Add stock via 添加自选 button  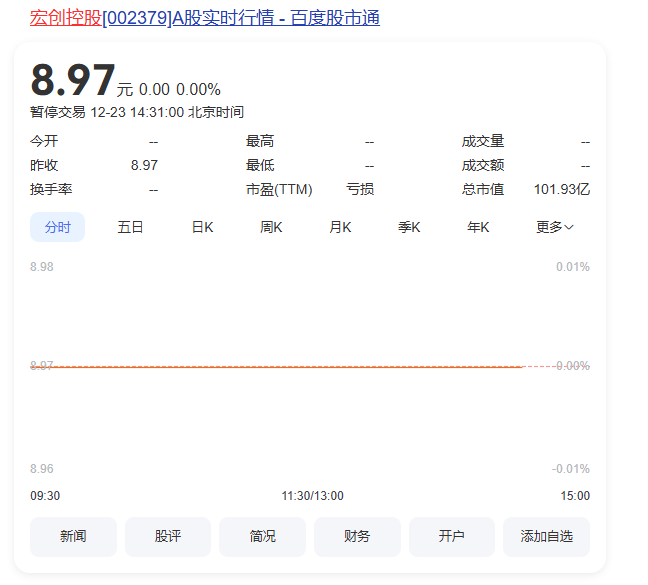(546, 537)
